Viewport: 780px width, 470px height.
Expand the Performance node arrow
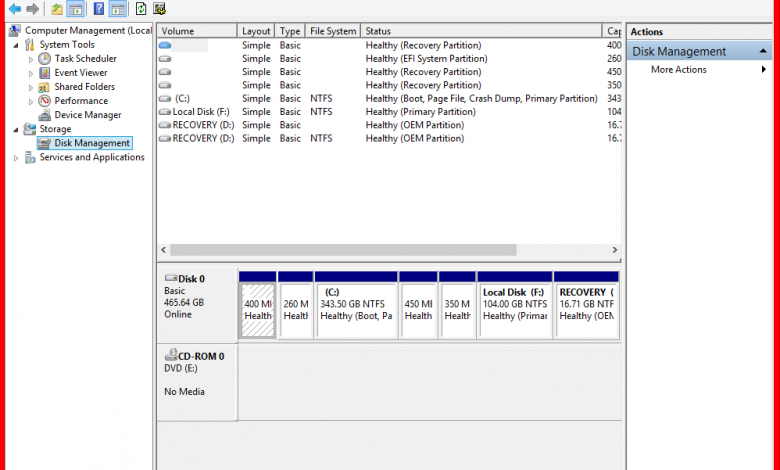tap(31, 101)
